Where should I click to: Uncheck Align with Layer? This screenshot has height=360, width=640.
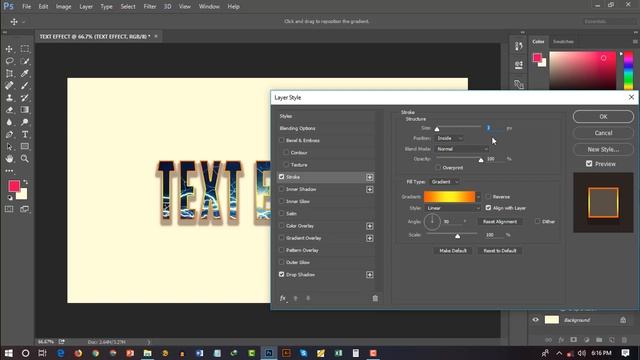click(488, 208)
